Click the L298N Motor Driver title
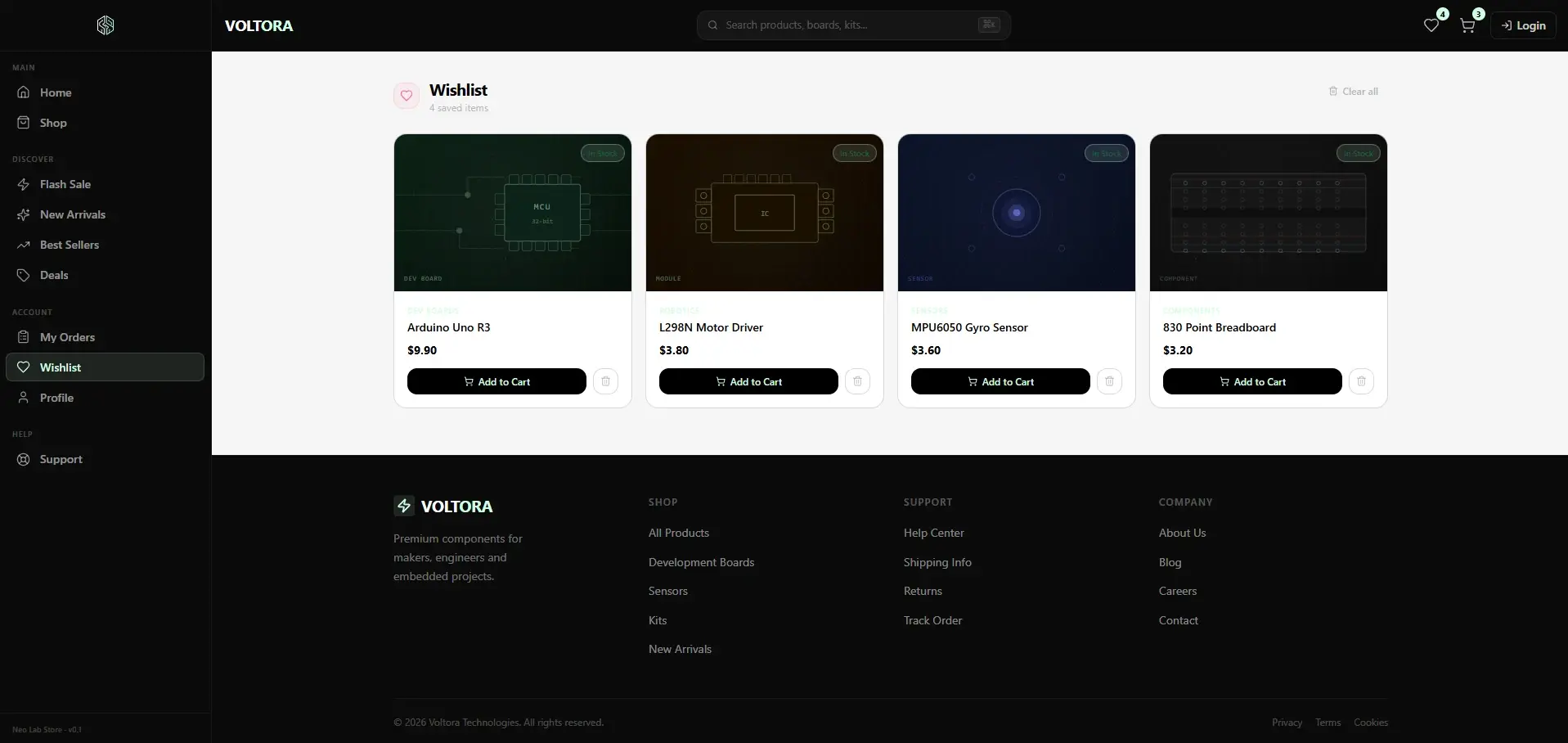This screenshot has height=743, width=1568. tap(711, 327)
